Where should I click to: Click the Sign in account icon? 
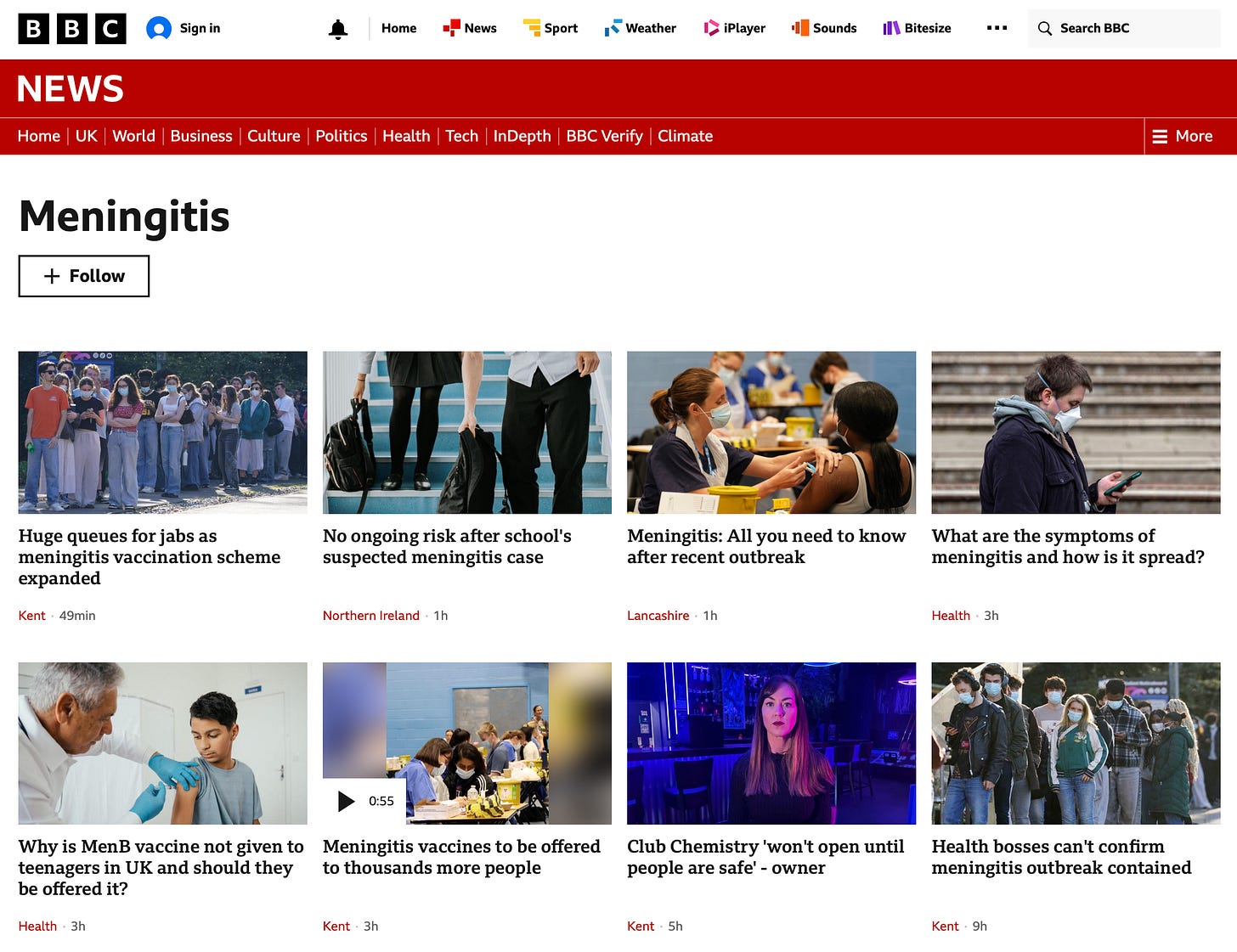point(159,29)
